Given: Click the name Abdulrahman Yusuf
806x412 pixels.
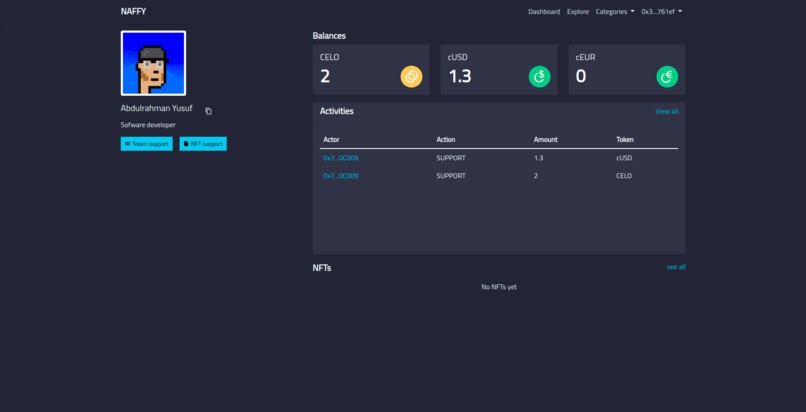Looking at the screenshot, I should pyautogui.click(x=156, y=108).
